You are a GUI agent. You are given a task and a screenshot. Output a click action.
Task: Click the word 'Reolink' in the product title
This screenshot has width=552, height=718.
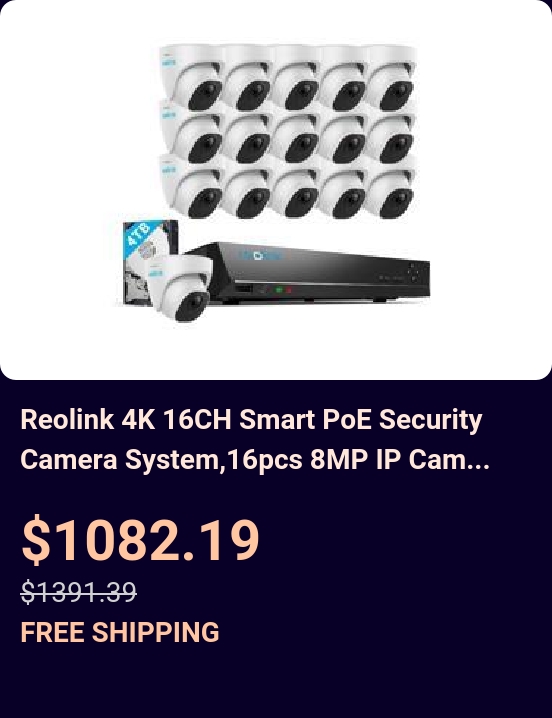[67, 419]
